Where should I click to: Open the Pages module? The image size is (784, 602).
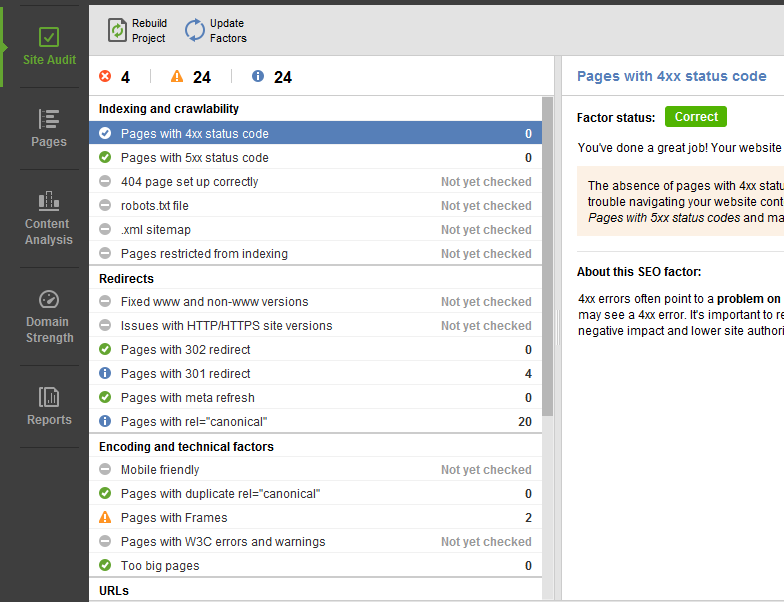(48, 128)
